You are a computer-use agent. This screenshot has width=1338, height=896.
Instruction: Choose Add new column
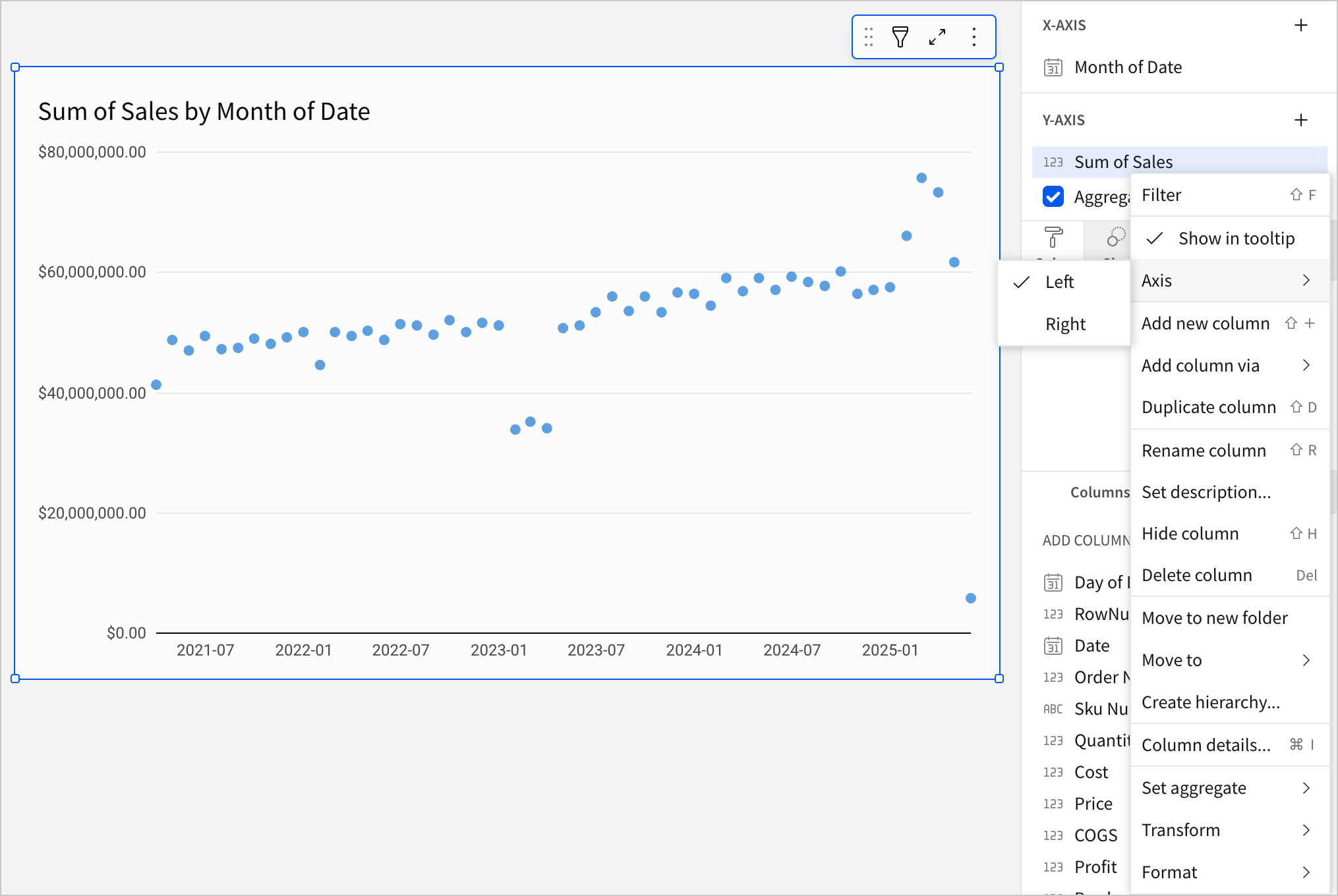point(1230,323)
